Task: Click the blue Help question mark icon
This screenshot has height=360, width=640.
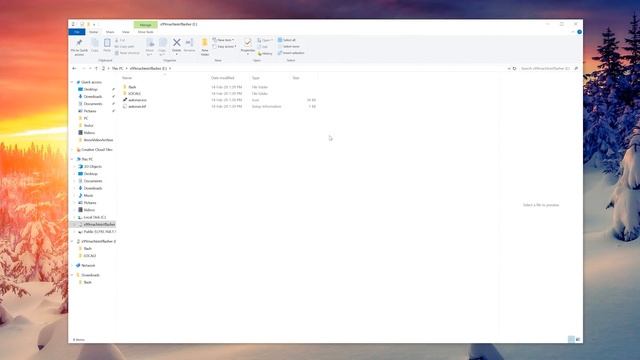Action: [579, 32]
